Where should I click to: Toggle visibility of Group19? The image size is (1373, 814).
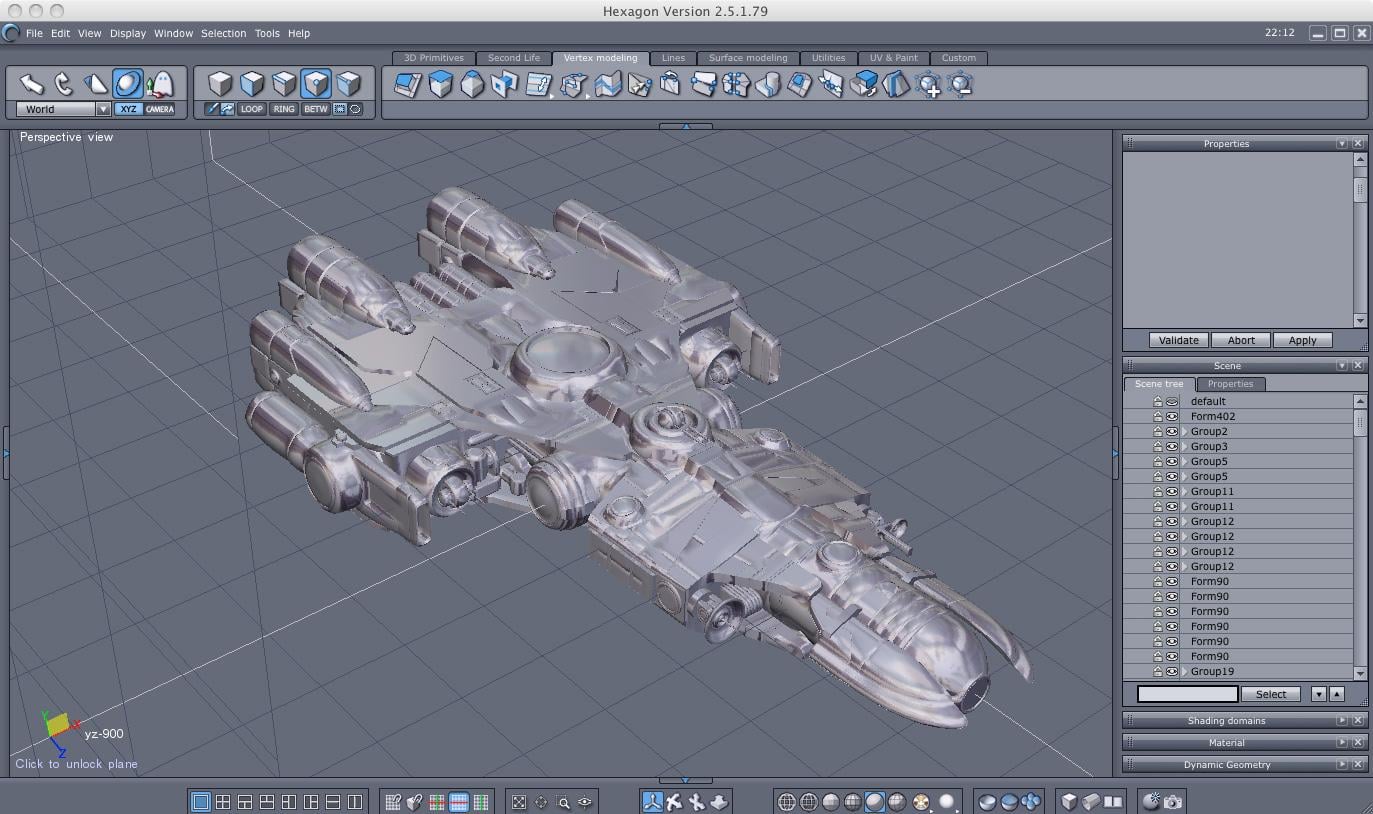tap(1172, 672)
